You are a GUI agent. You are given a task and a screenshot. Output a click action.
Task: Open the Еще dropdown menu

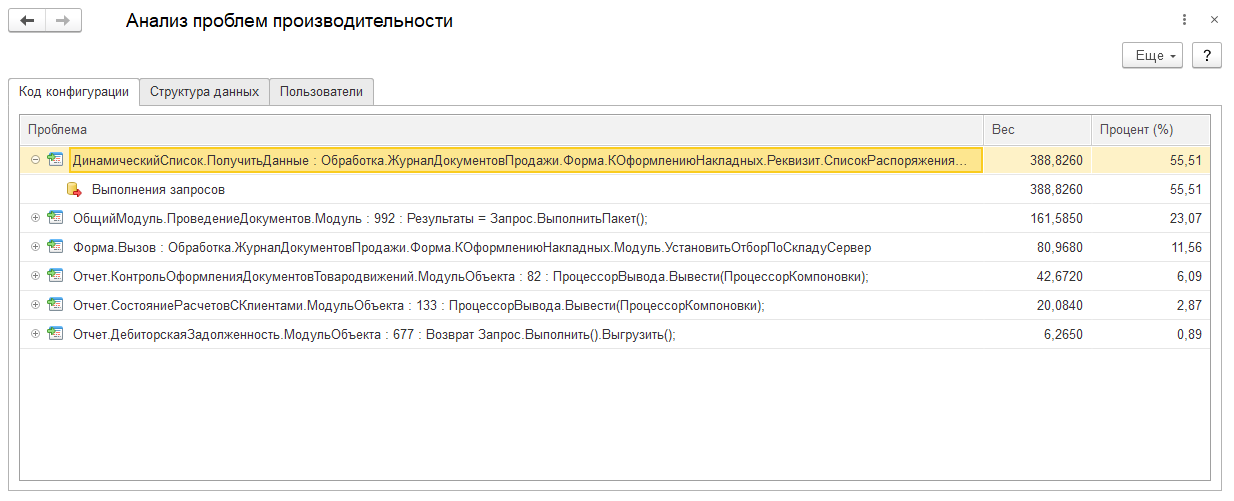[x=1153, y=56]
